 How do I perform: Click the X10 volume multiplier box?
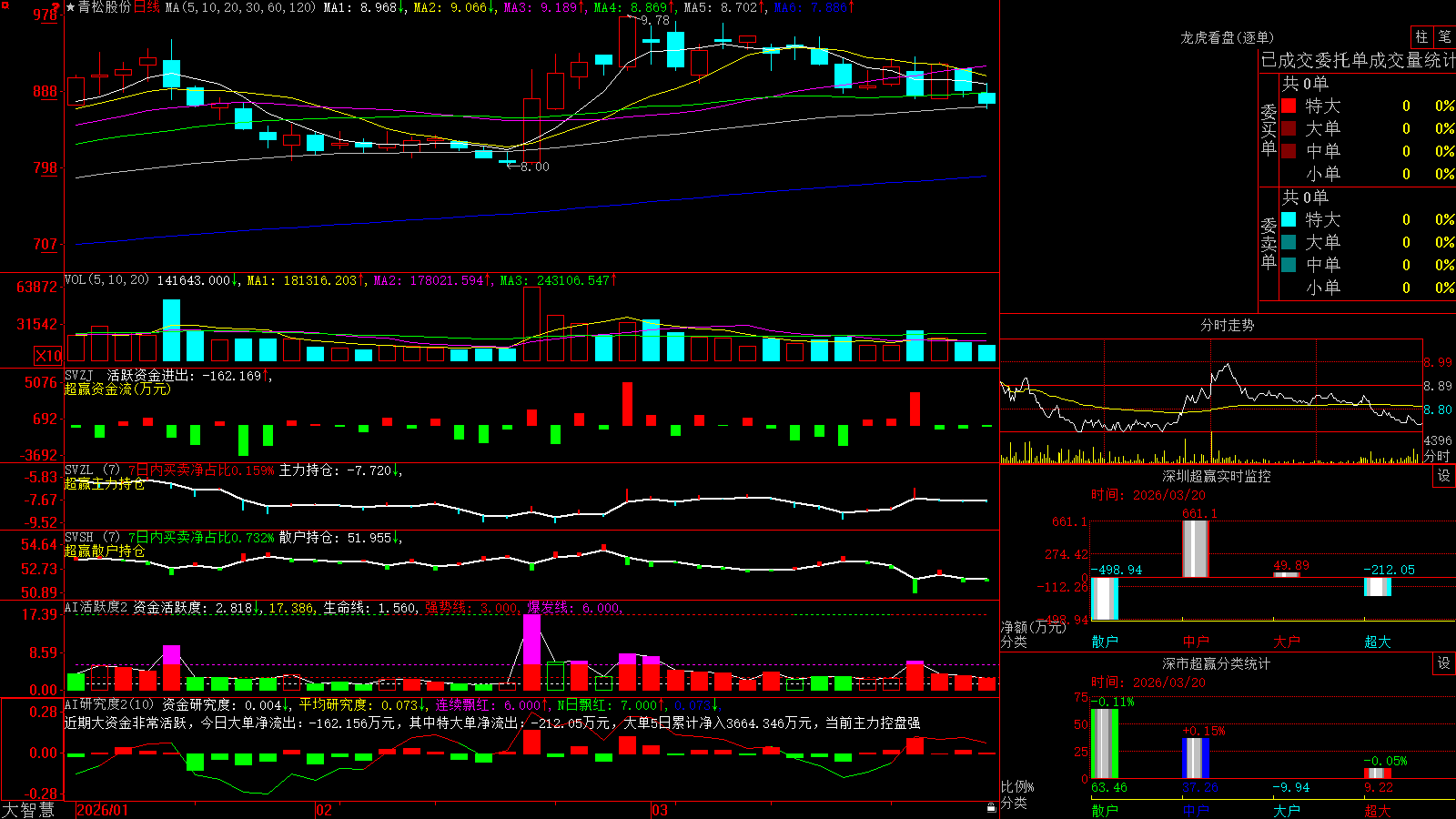click(48, 356)
